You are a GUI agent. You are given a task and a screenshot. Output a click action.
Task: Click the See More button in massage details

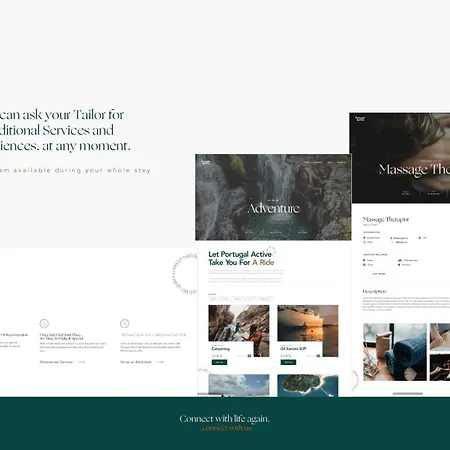(379, 274)
